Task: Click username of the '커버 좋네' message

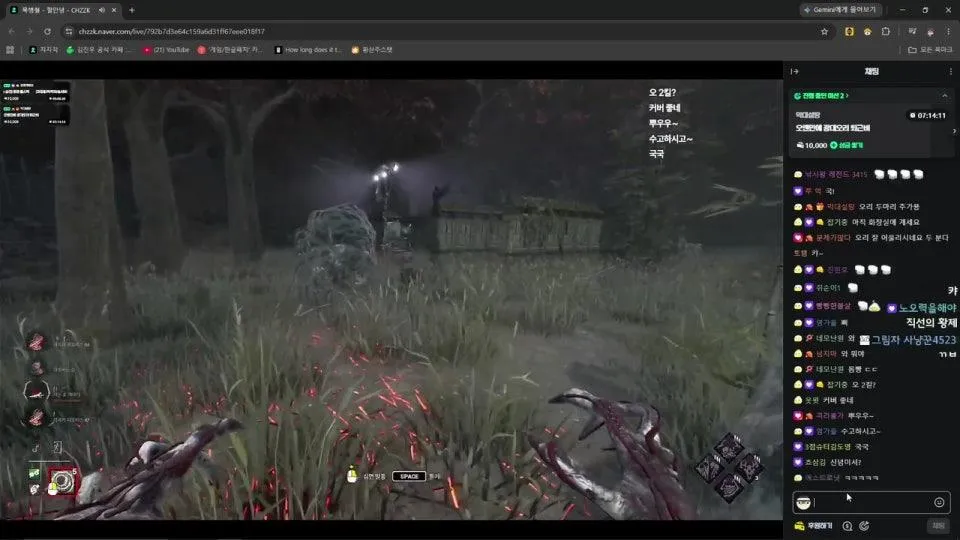Action: coord(812,400)
